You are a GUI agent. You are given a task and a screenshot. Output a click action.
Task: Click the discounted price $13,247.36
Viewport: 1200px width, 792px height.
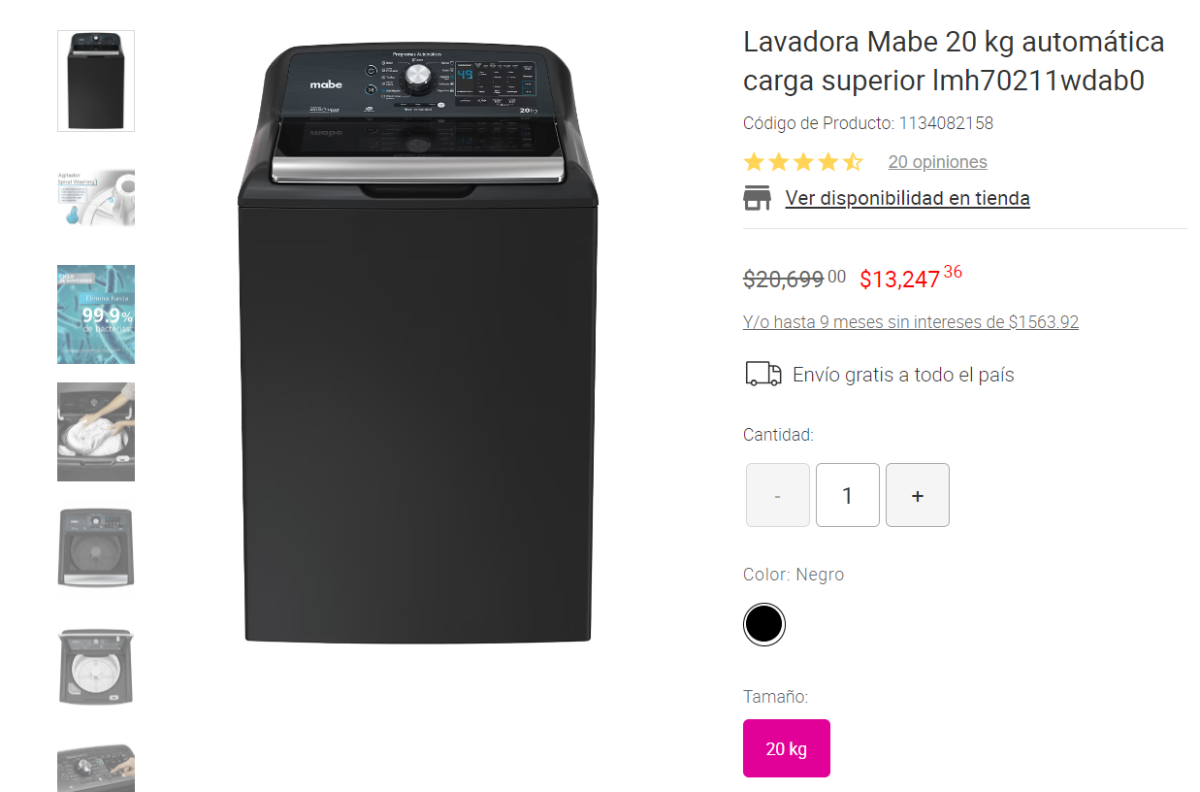coord(911,278)
